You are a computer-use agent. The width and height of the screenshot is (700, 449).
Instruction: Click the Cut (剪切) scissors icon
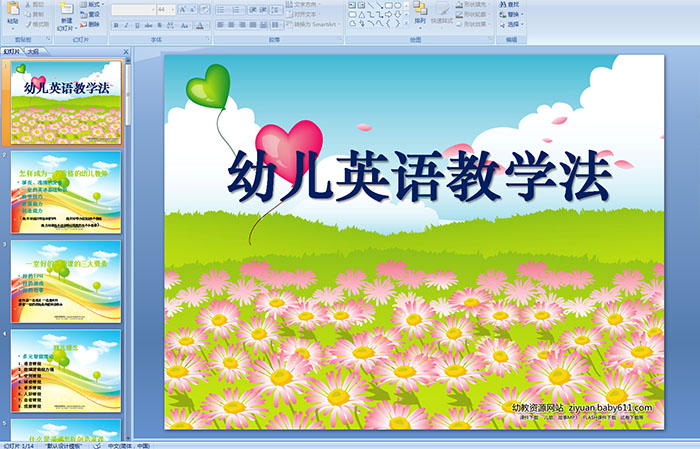(x=28, y=4)
